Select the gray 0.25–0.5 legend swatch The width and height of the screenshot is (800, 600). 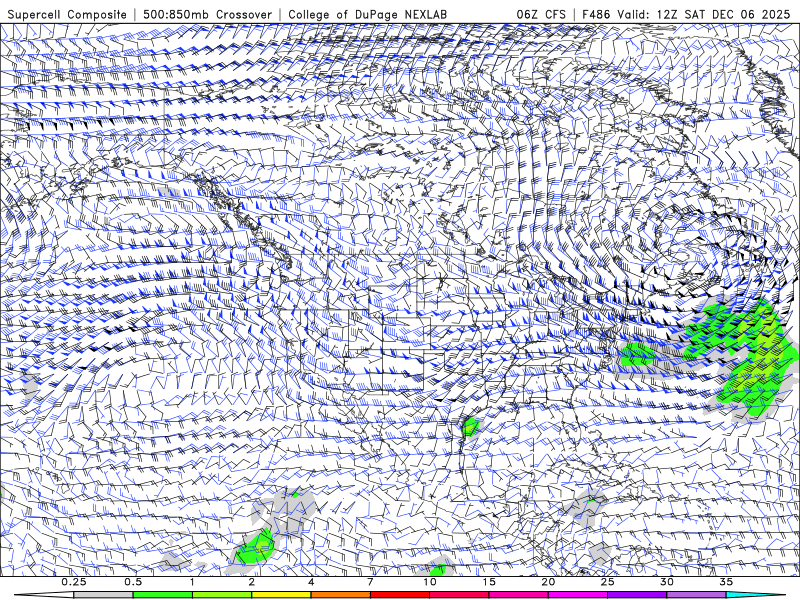[103, 595]
